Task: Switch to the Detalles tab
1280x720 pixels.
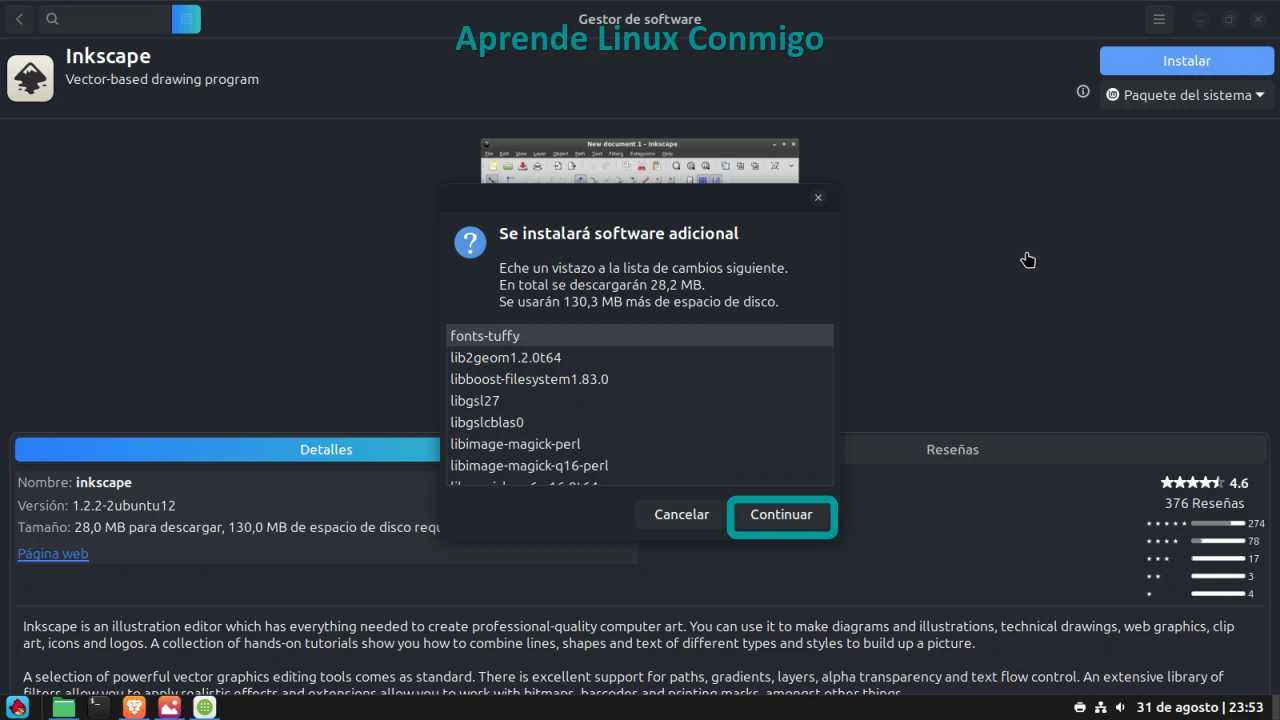Action: coord(326,450)
